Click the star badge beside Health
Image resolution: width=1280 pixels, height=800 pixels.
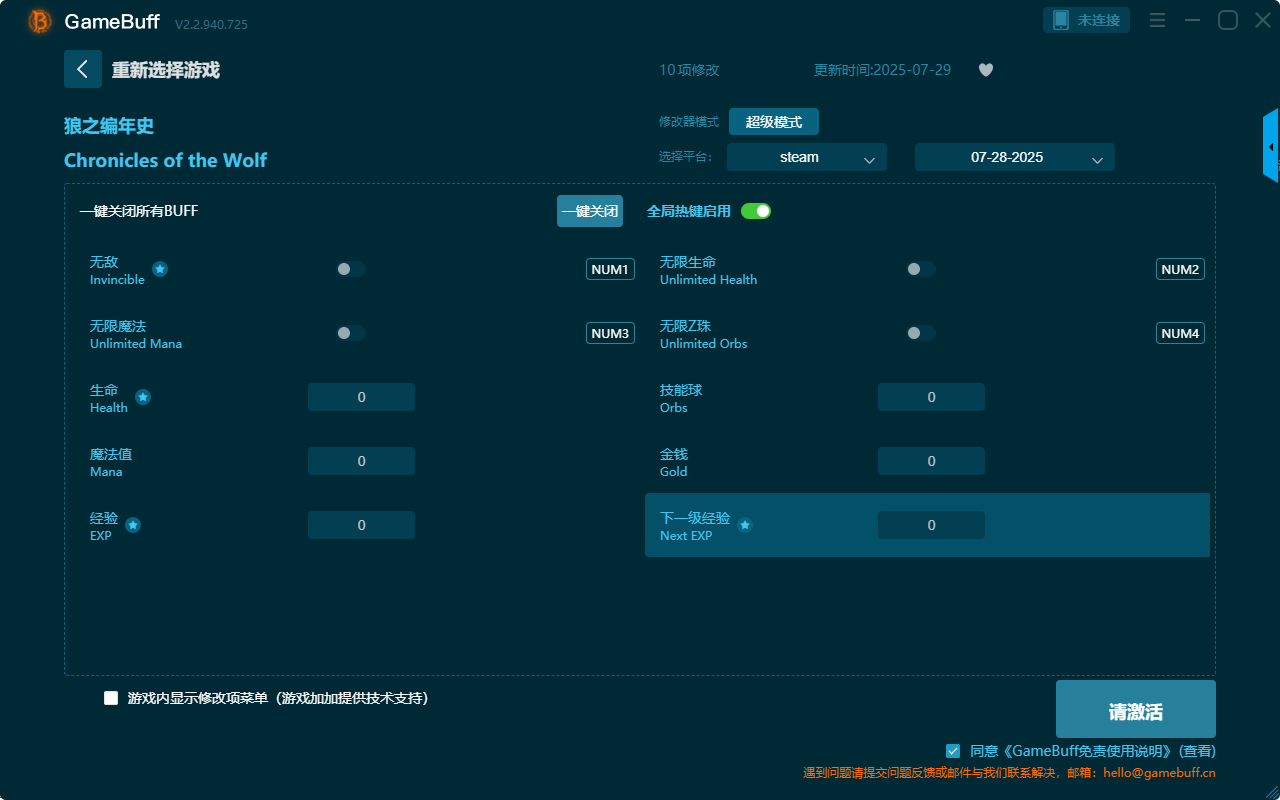point(143,397)
